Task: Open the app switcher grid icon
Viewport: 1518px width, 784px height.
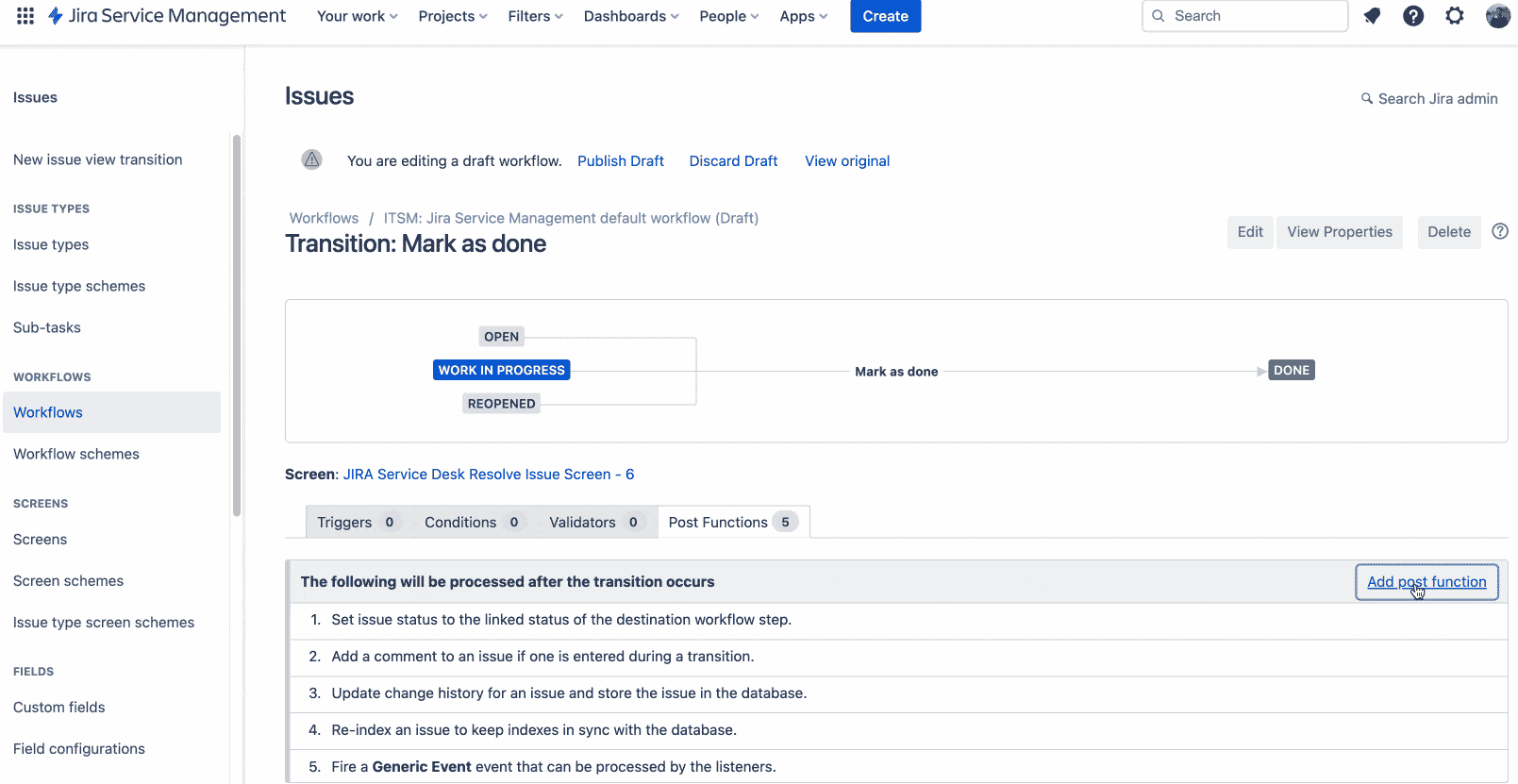Action: [x=25, y=16]
